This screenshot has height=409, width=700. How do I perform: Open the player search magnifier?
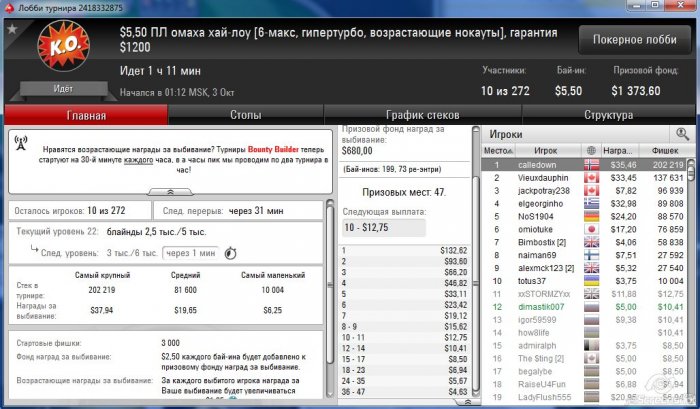[682, 134]
